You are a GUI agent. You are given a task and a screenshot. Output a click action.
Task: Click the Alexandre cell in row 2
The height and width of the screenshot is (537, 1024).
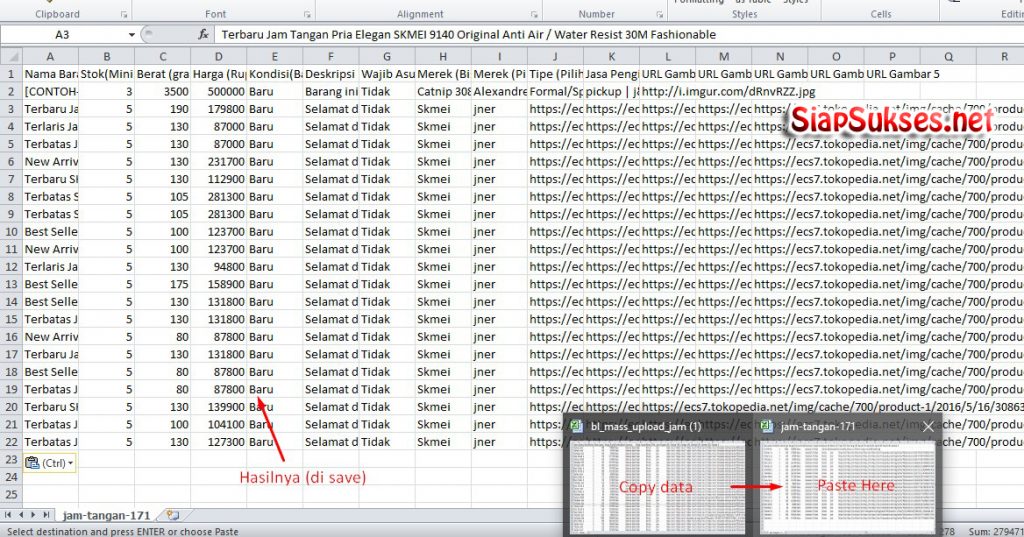tap(500, 91)
